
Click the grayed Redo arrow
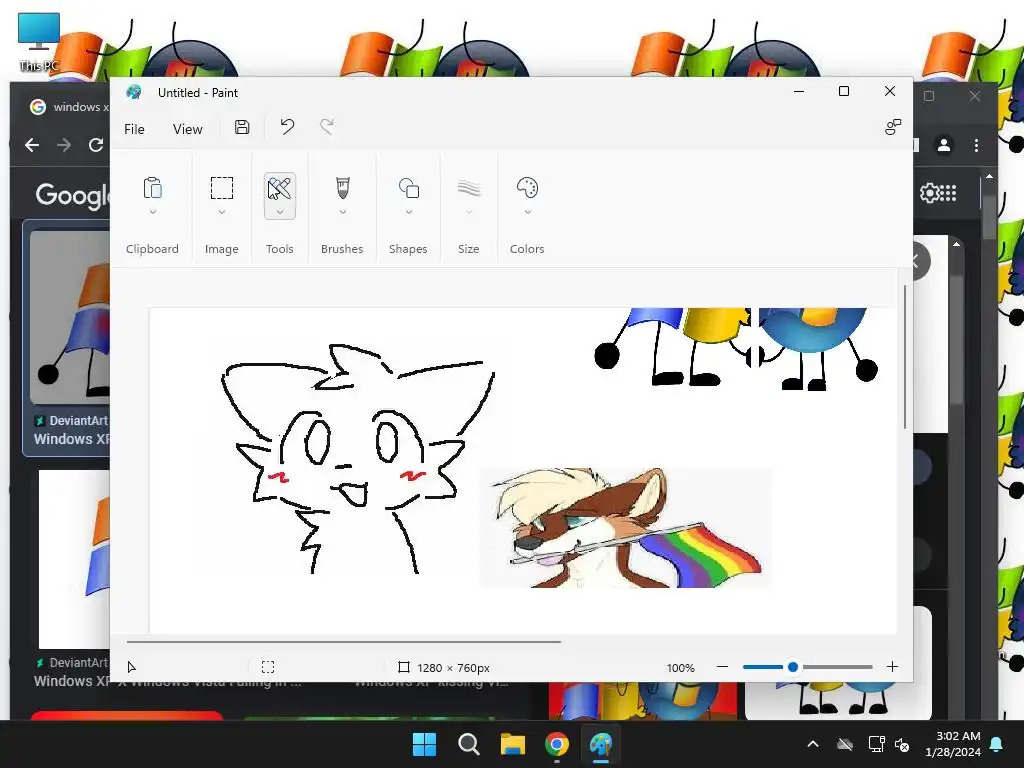[327, 127]
